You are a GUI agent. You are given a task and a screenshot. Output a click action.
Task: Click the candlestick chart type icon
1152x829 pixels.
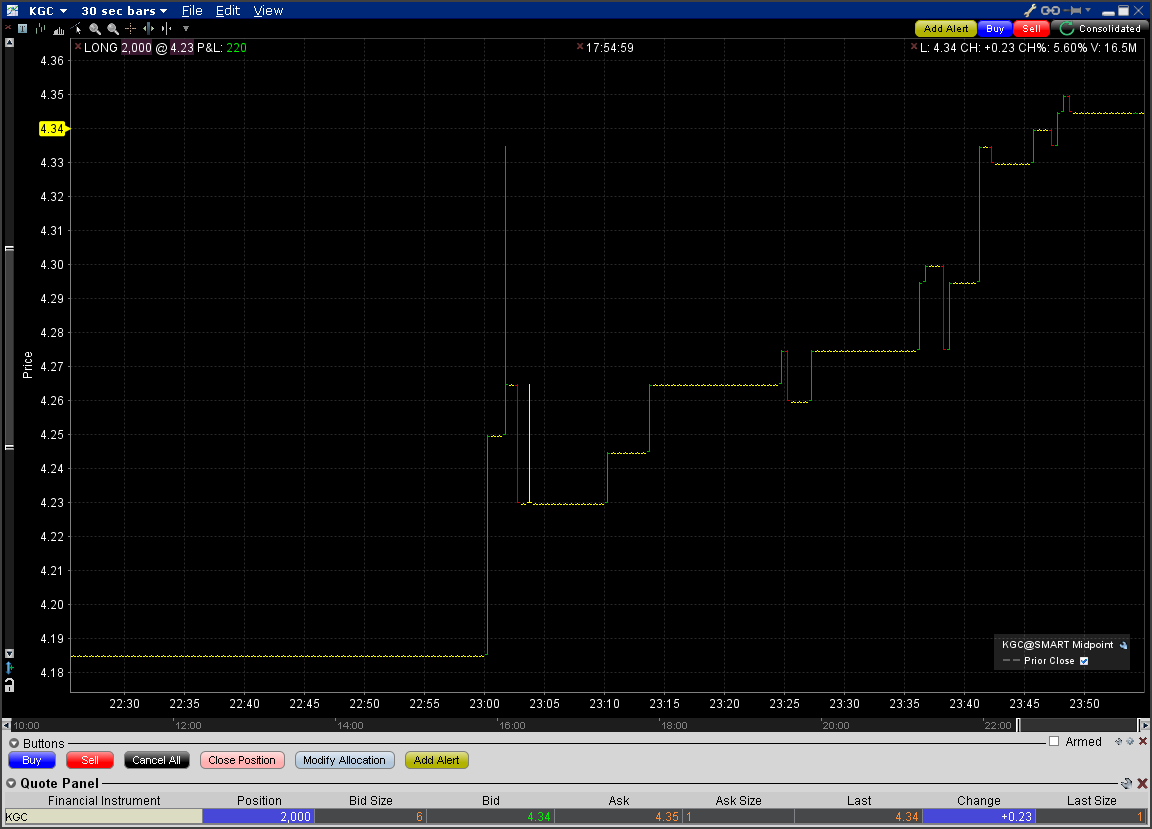point(40,29)
